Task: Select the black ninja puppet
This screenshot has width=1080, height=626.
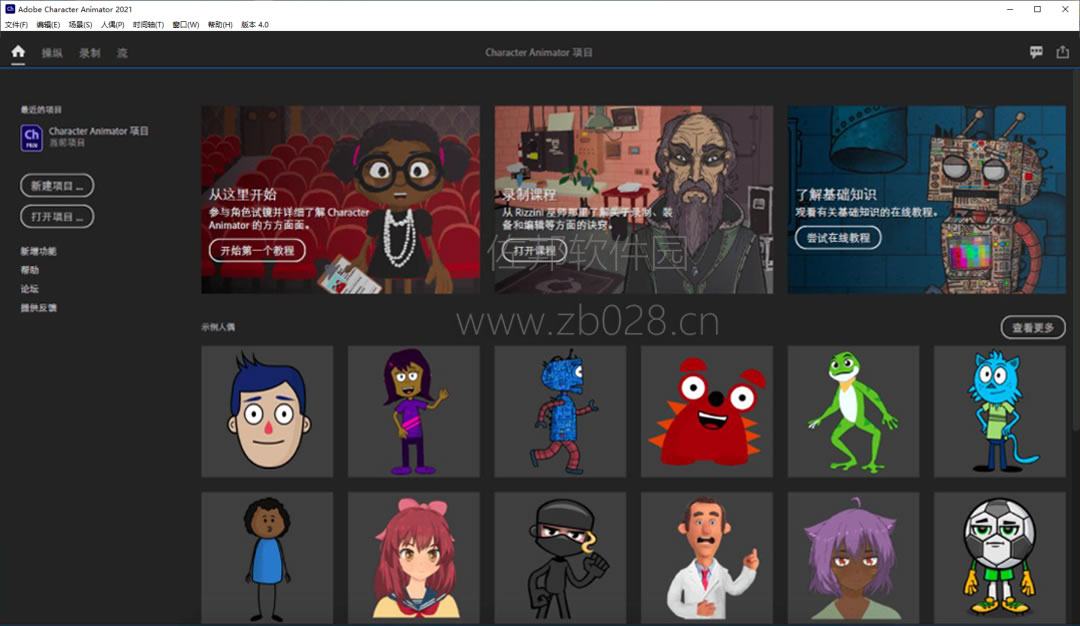Action: click(x=560, y=558)
